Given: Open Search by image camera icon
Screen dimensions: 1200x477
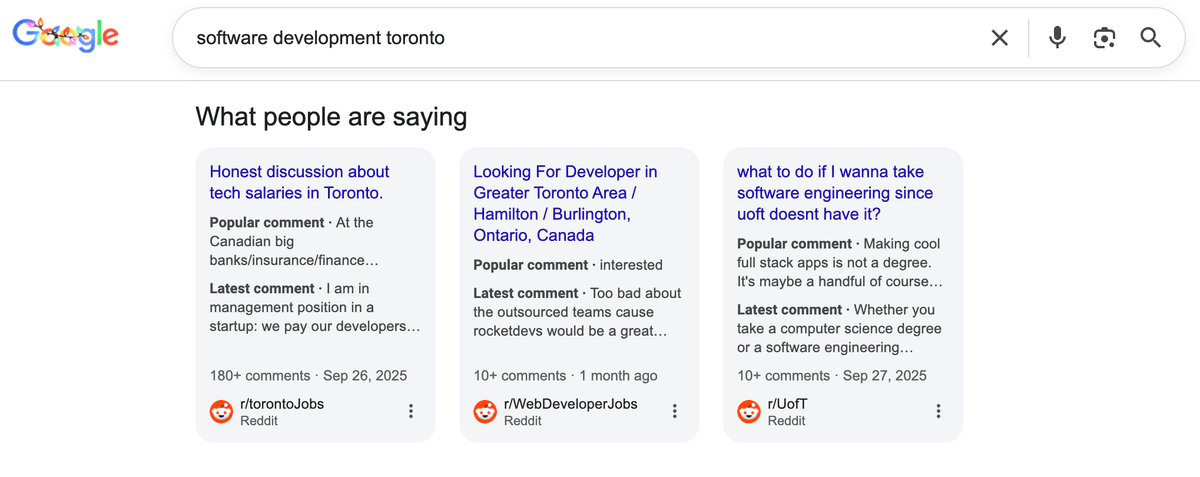Looking at the screenshot, I should point(1104,38).
